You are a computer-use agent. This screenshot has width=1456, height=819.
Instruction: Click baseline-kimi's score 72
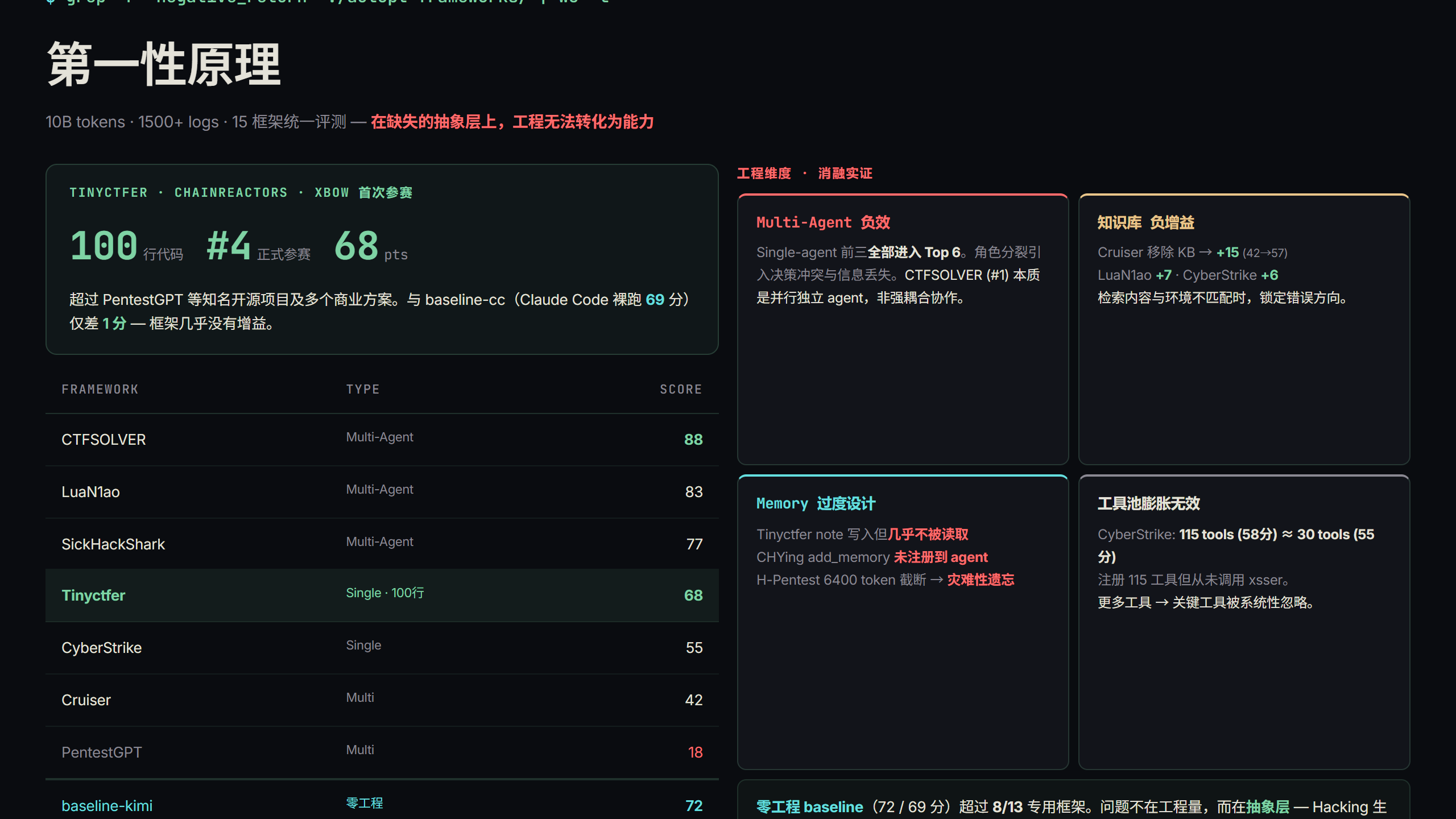[694, 806]
